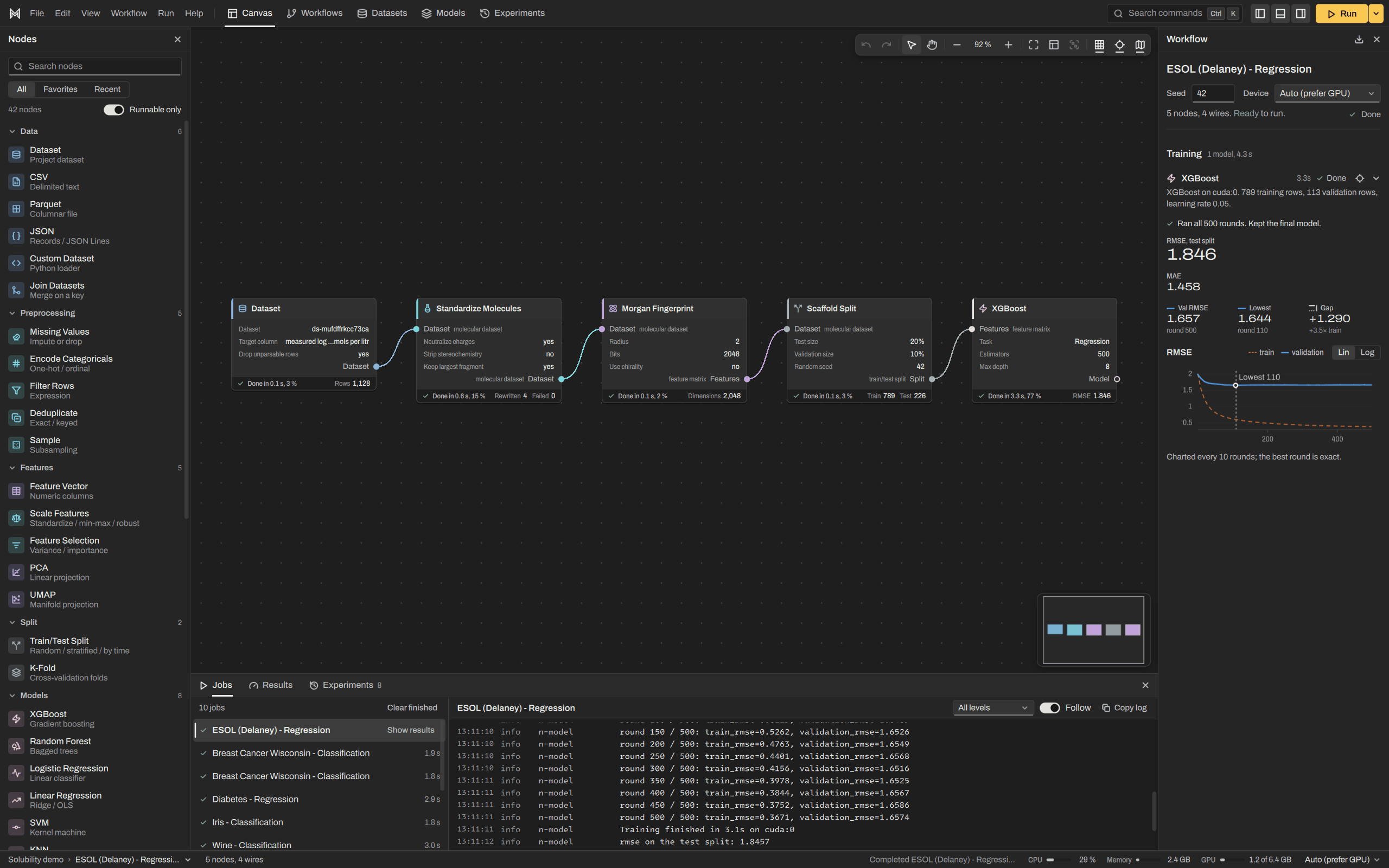Click the Lowest 110 marker on chart
This screenshot has width=1389, height=868.
pos(1236,385)
